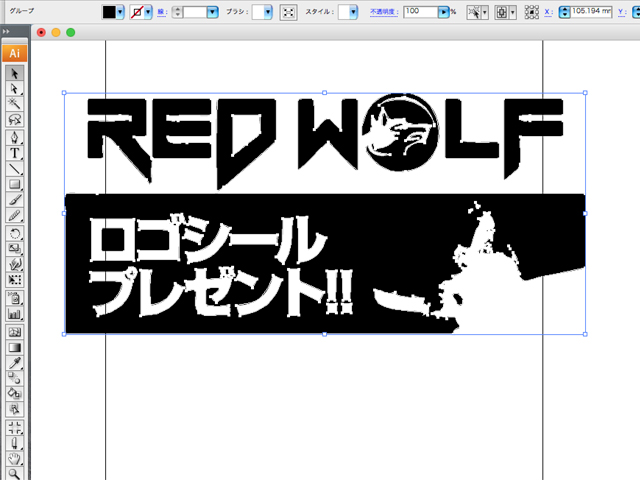Select the Live Paint Bucket tool
The width and height of the screenshot is (640, 480).
[15, 393]
